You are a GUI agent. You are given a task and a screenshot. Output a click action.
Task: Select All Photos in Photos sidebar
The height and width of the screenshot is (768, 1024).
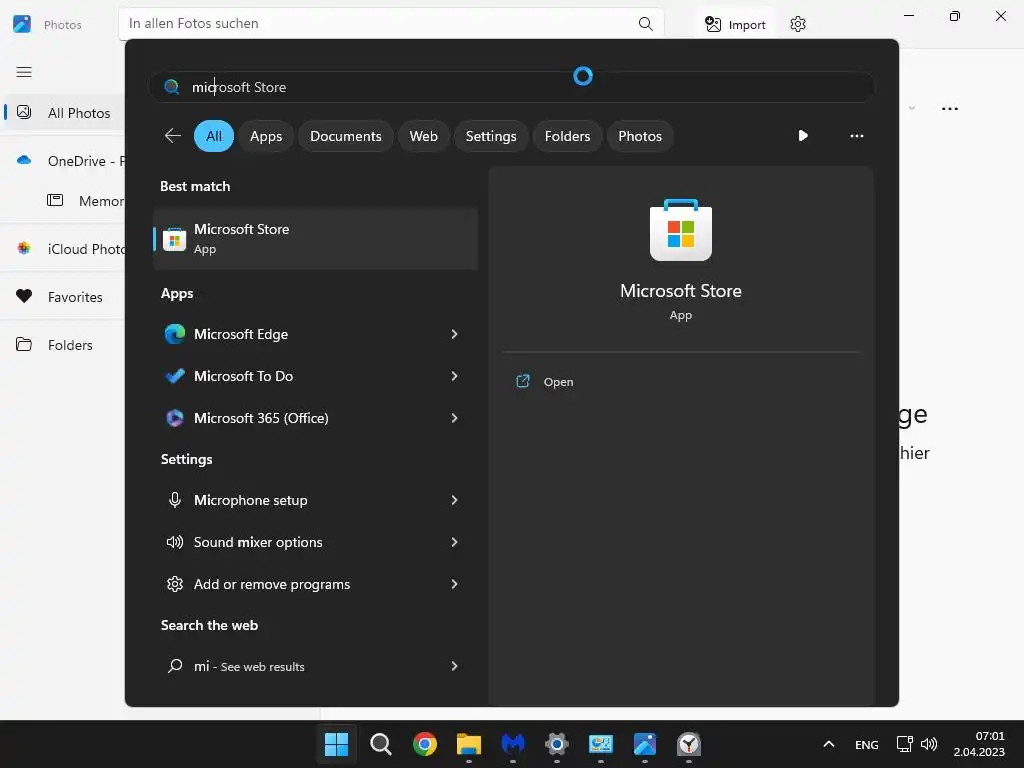pyautogui.click(x=63, y=113)
